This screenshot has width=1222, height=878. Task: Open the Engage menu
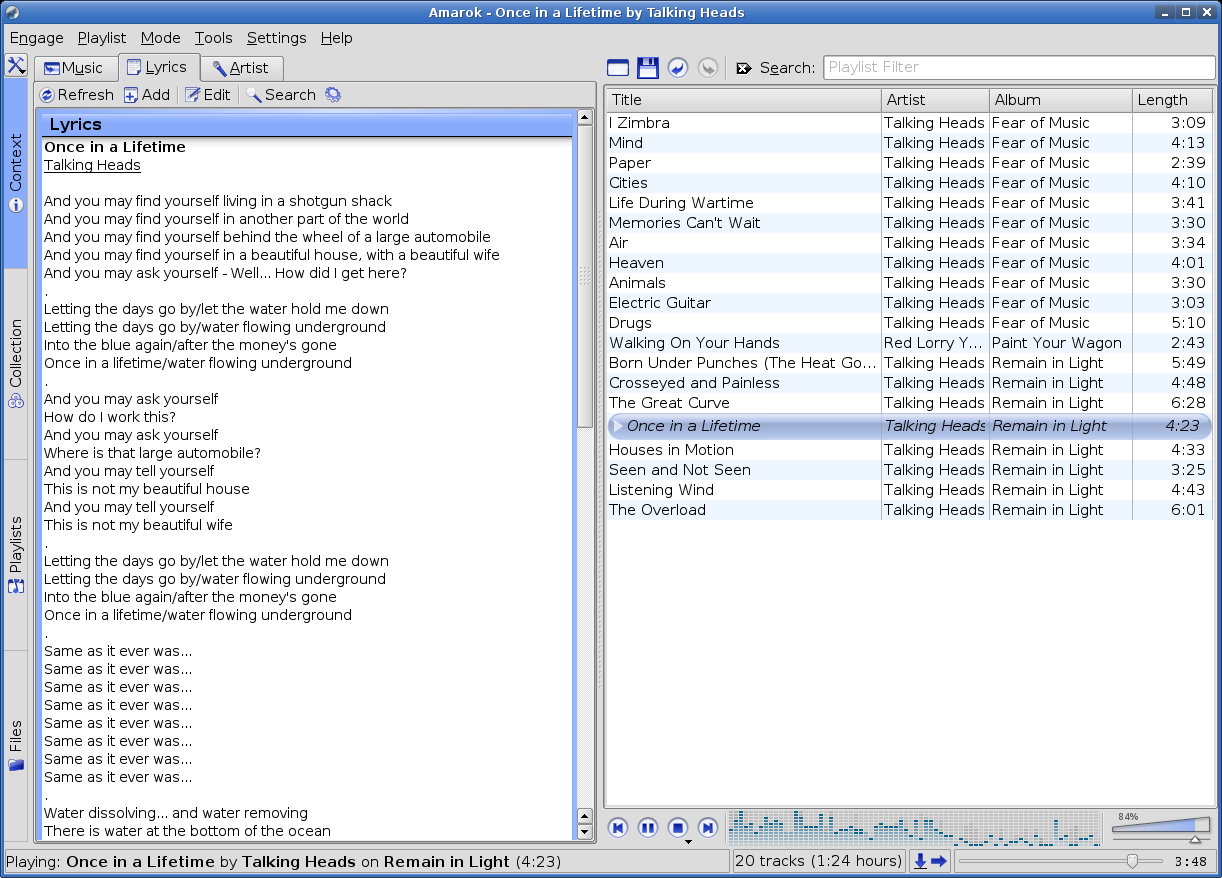37,38
